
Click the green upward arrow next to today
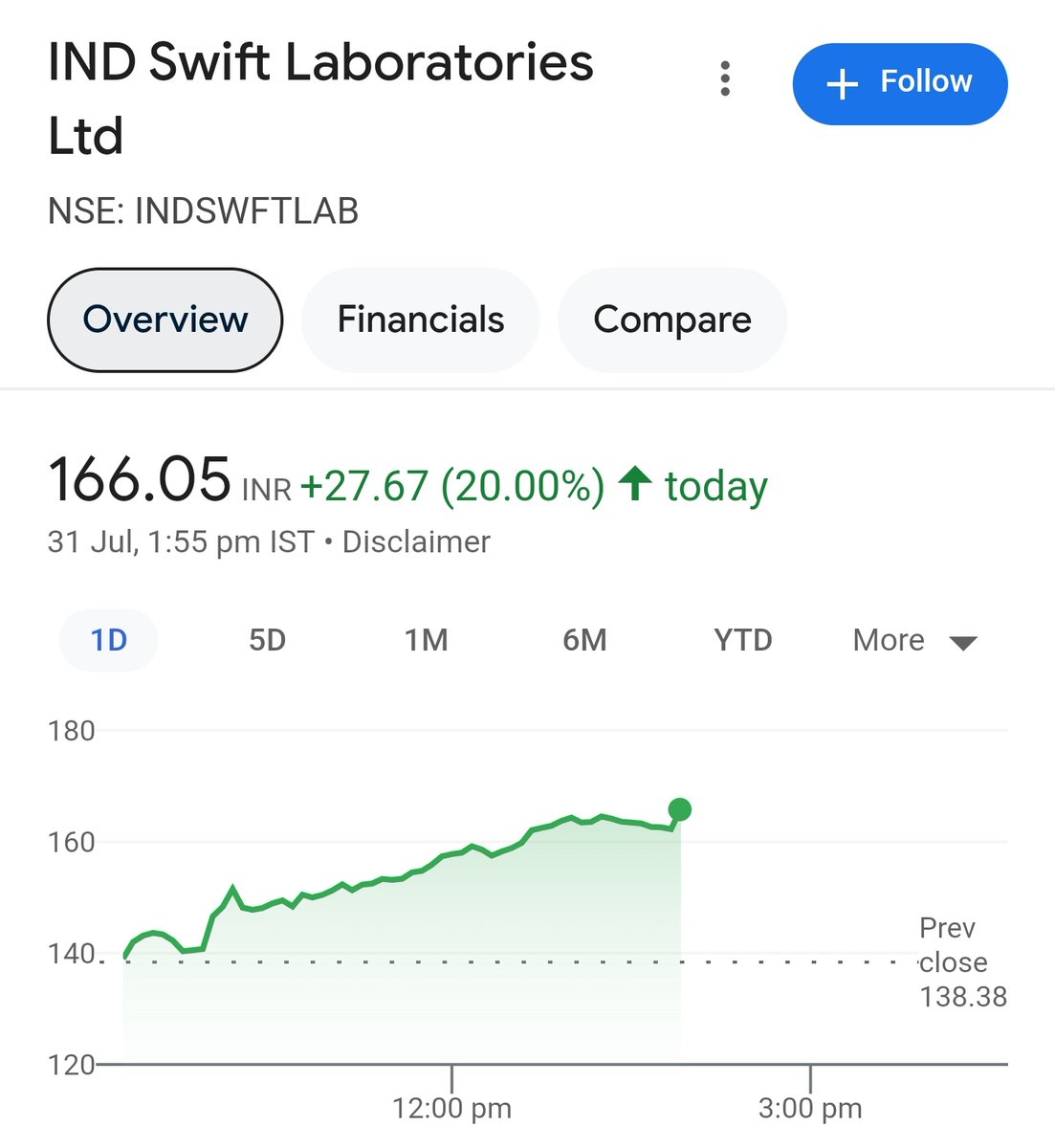coord(636,484)
